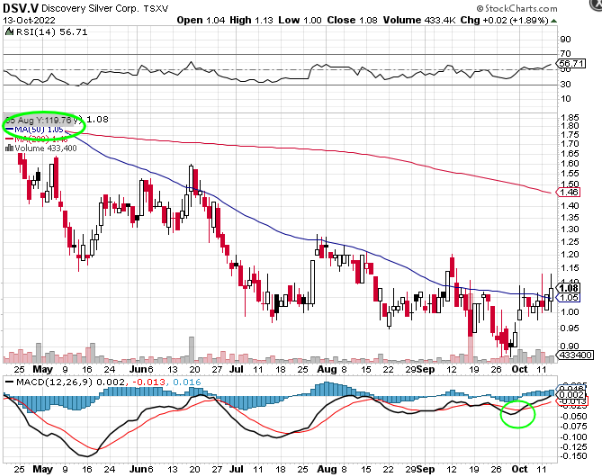602x475 pixels.
Task: Click the Oct label on bottom MACD date axis
Action: point(519,469)
